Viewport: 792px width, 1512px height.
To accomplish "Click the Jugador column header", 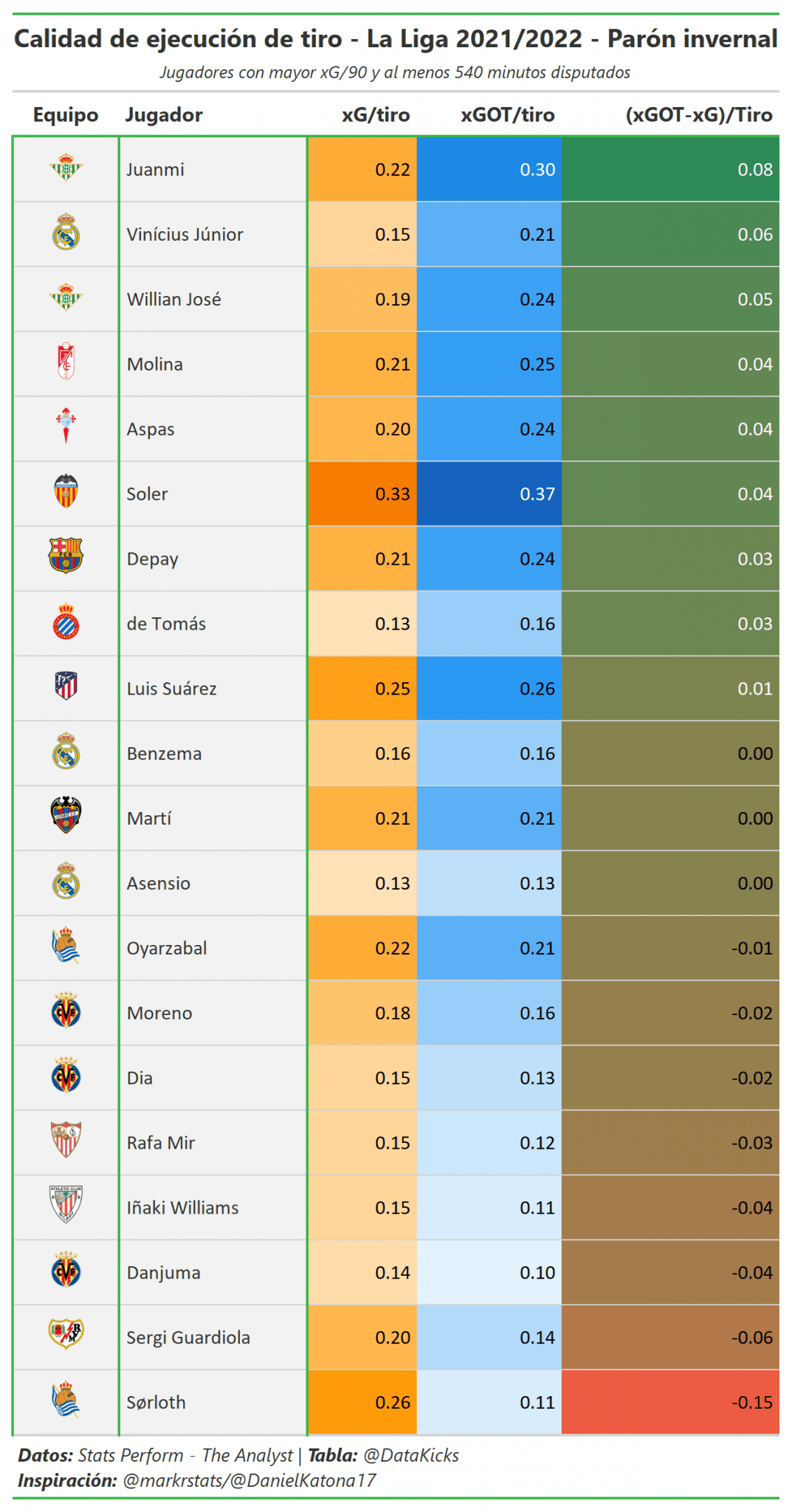I will coord(164,115).
